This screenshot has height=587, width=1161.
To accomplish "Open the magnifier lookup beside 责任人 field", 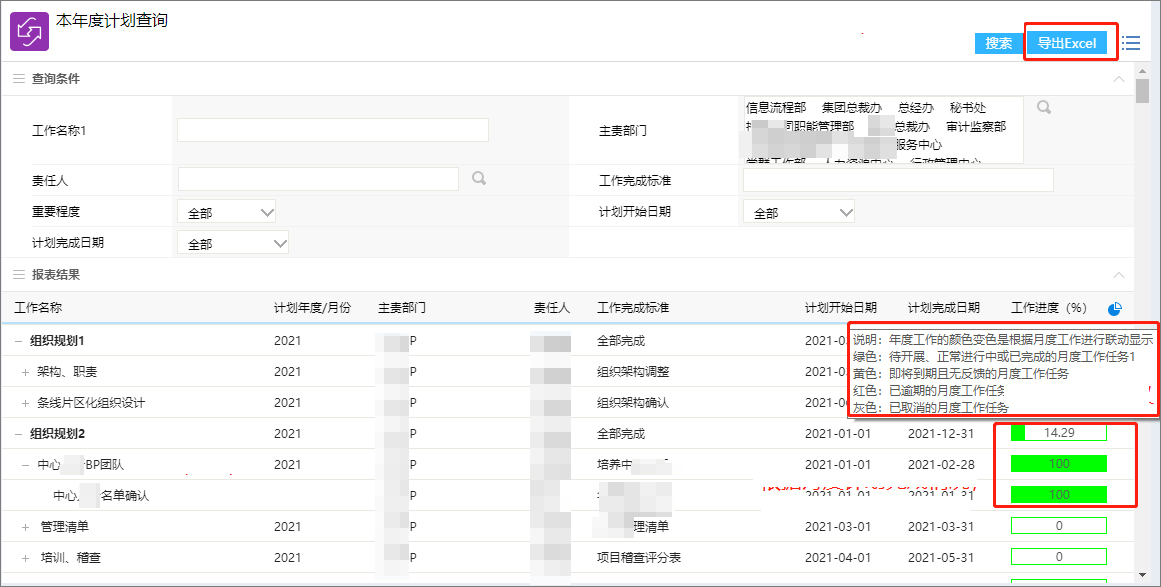I will click(x=478, y=178).
